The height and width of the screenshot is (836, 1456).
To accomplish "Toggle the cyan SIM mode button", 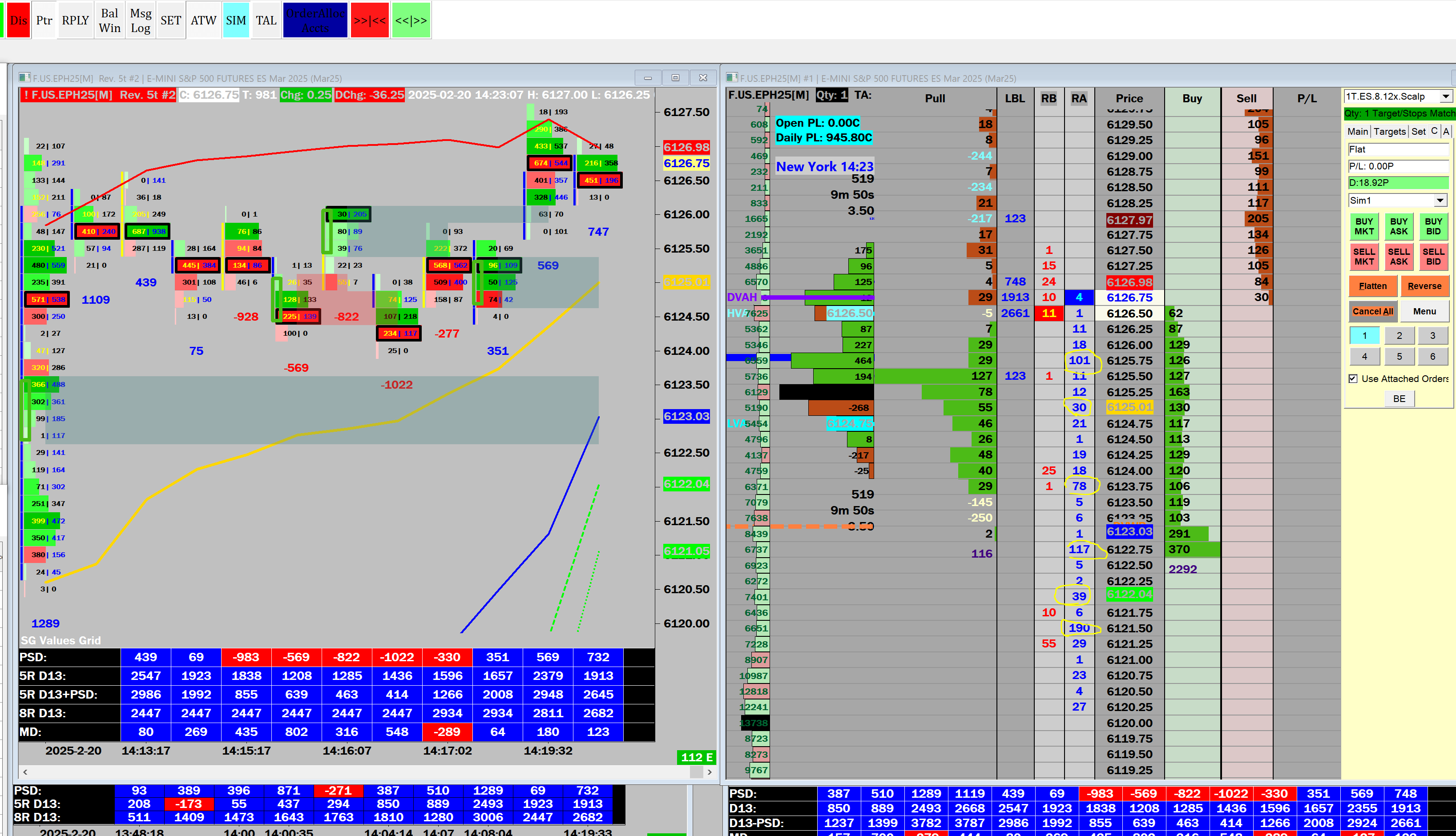I will pos(236,20).
